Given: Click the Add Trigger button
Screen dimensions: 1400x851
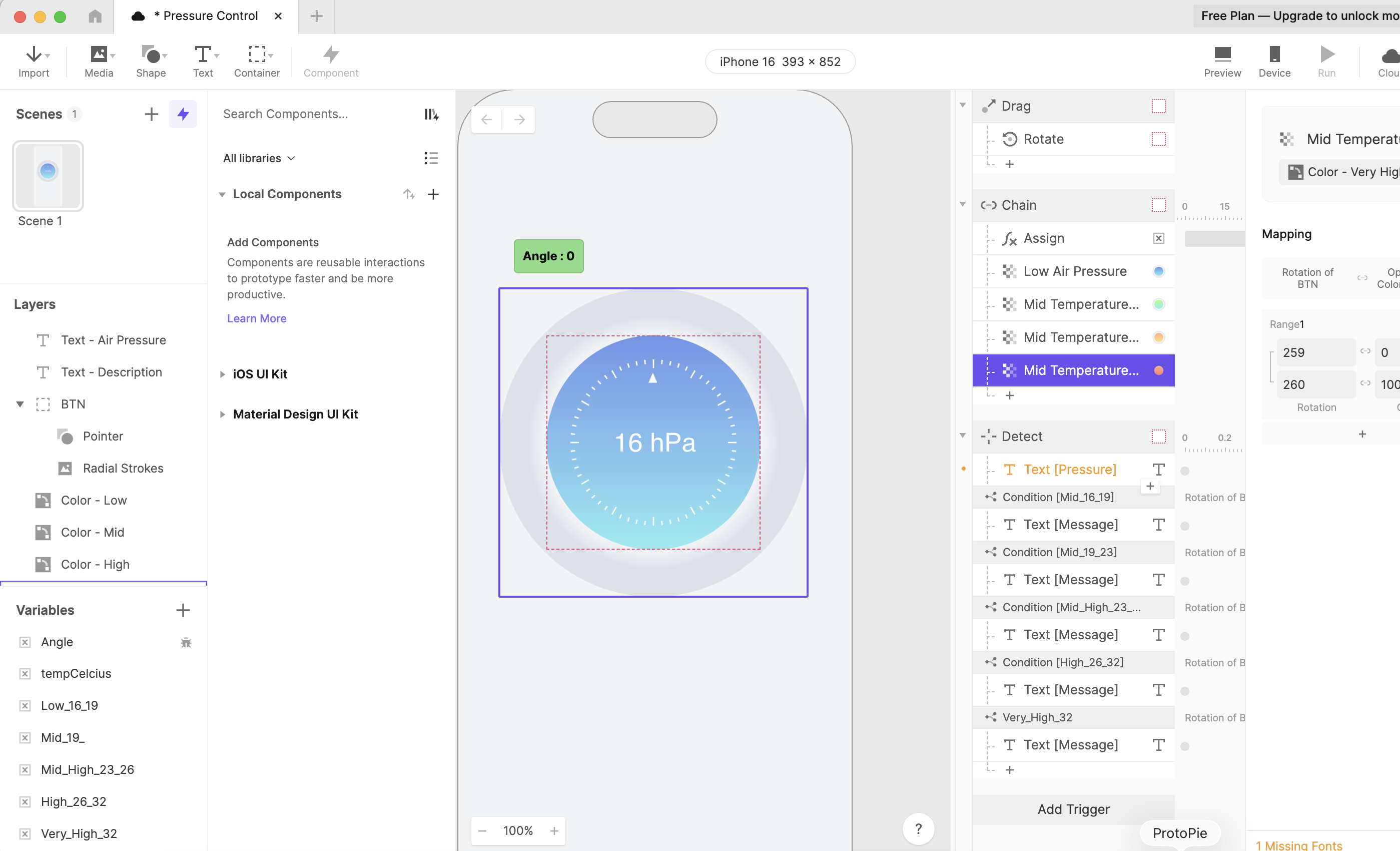Looking at the screenshot, I should coord(1073,809).
